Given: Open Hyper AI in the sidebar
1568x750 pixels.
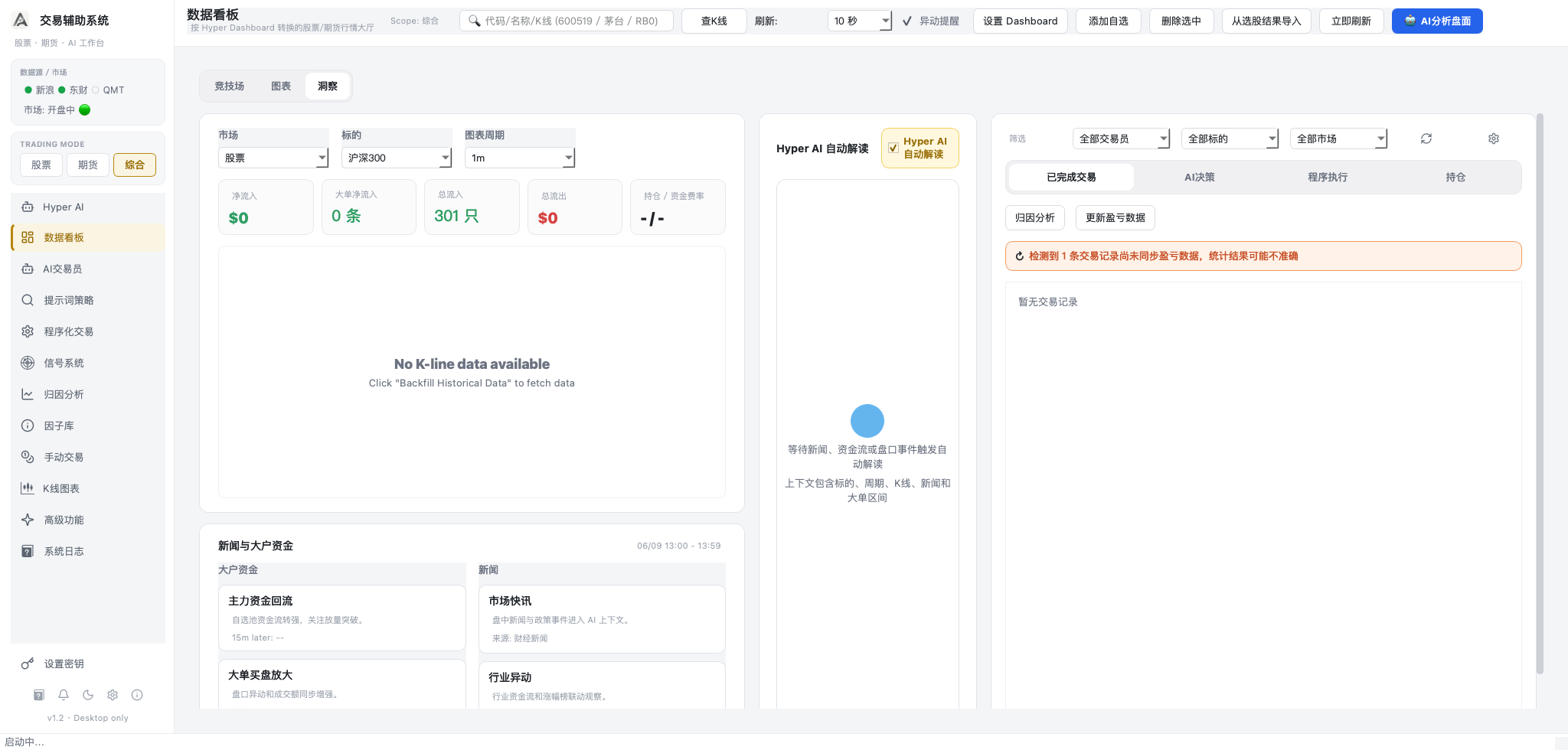Looking at the screenshot, I should click(x=88, y=207).
